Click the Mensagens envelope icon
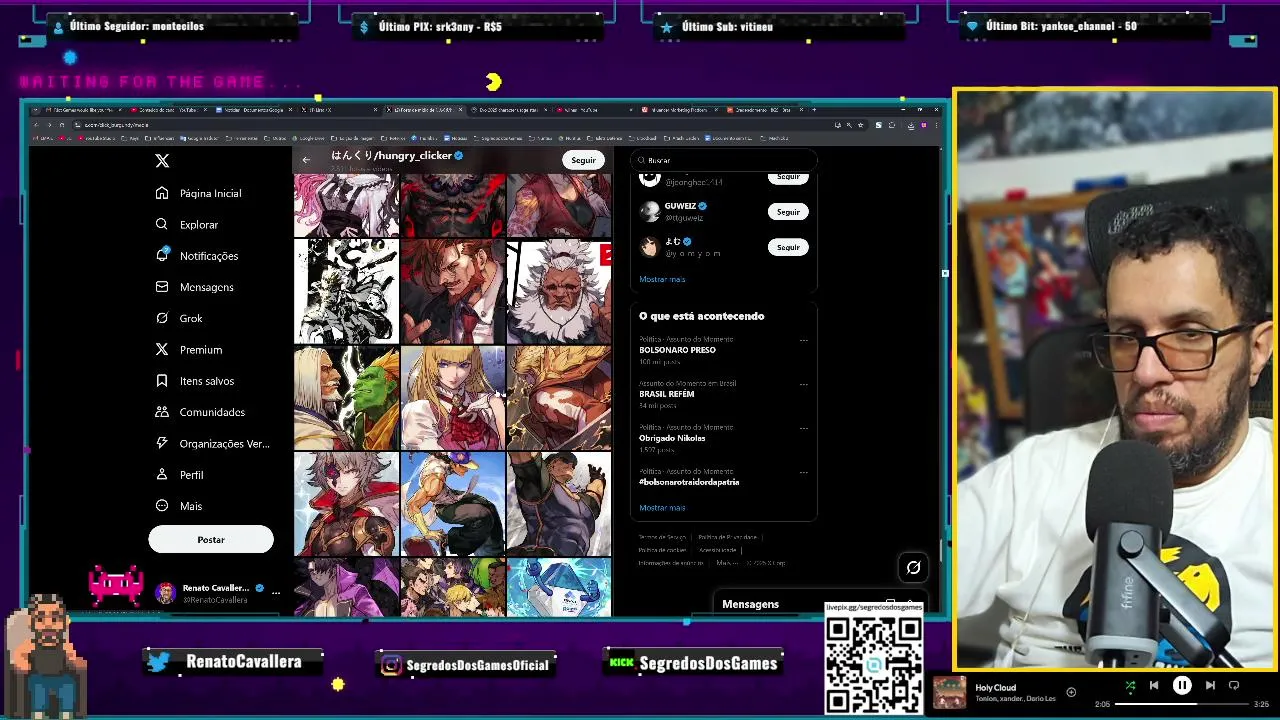 [x=162, y=287]
